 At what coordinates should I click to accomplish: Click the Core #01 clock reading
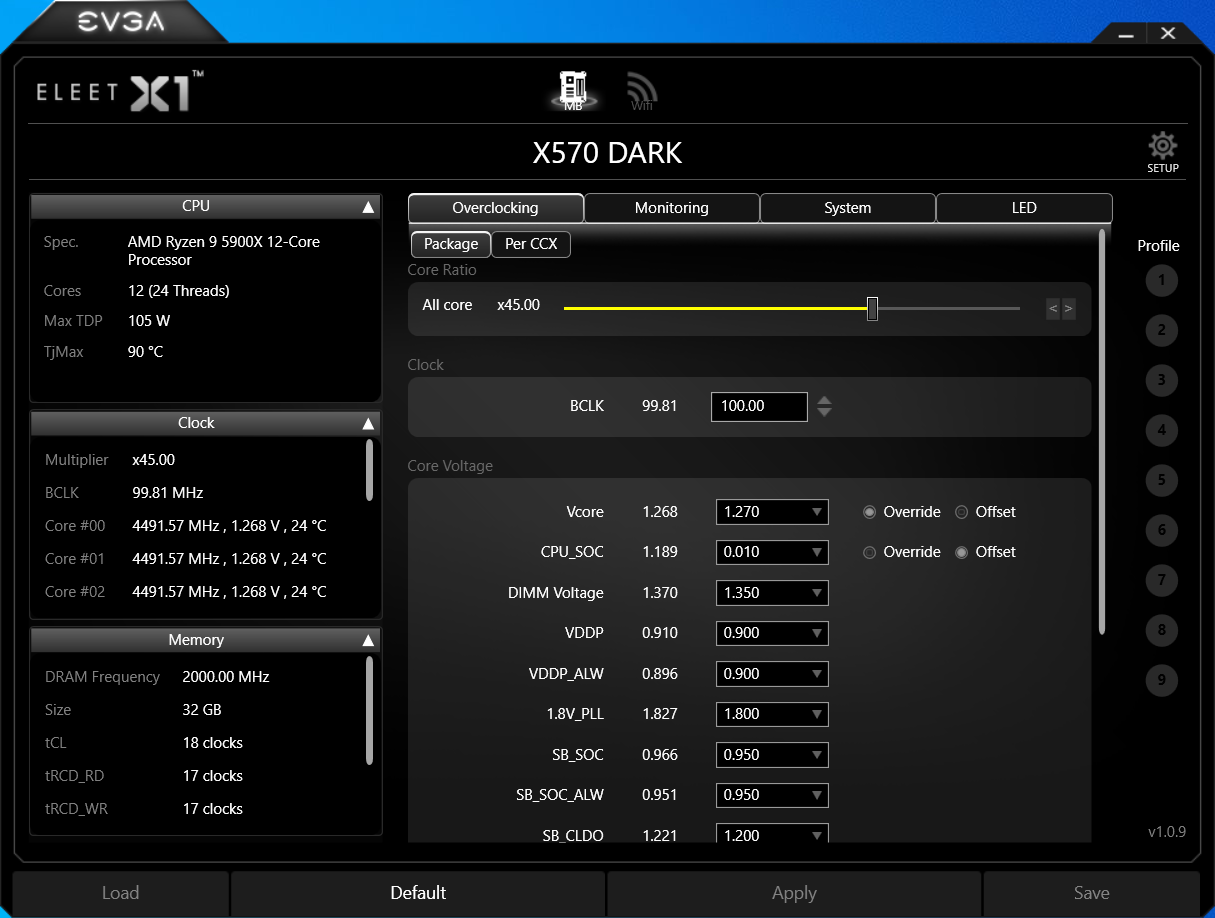pos(229,559)
